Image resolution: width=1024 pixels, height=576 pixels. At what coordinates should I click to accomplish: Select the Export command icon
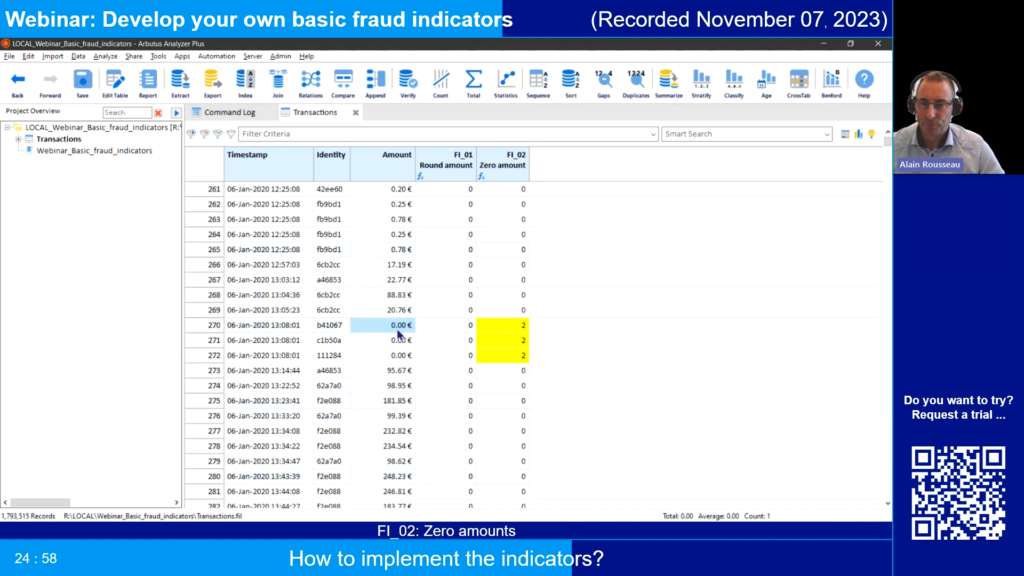[212, 84]
